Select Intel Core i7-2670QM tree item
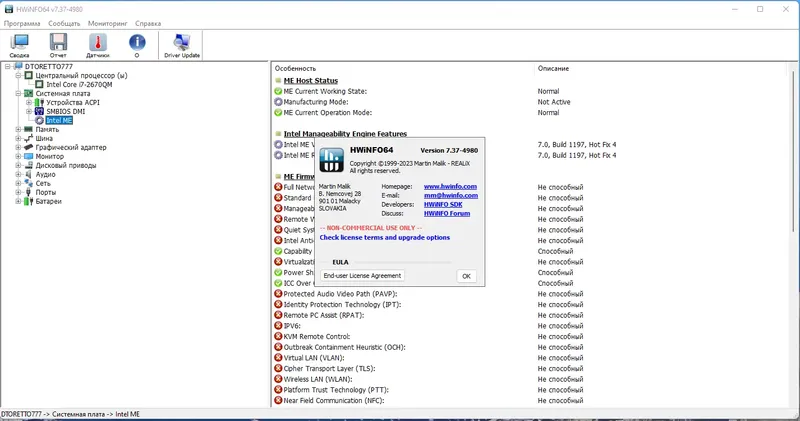 click(79, 85)
